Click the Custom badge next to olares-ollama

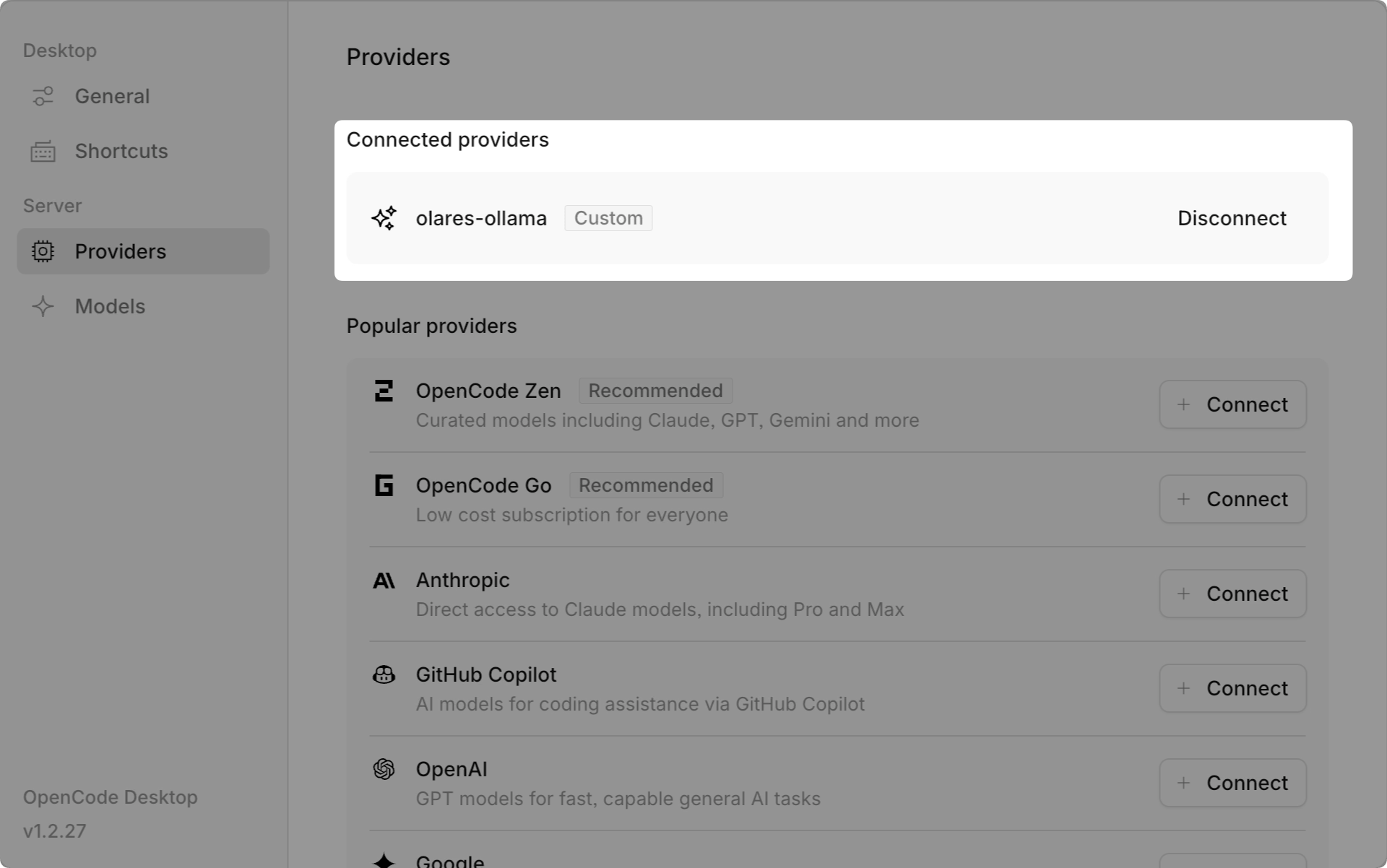(x=608, y=217)
